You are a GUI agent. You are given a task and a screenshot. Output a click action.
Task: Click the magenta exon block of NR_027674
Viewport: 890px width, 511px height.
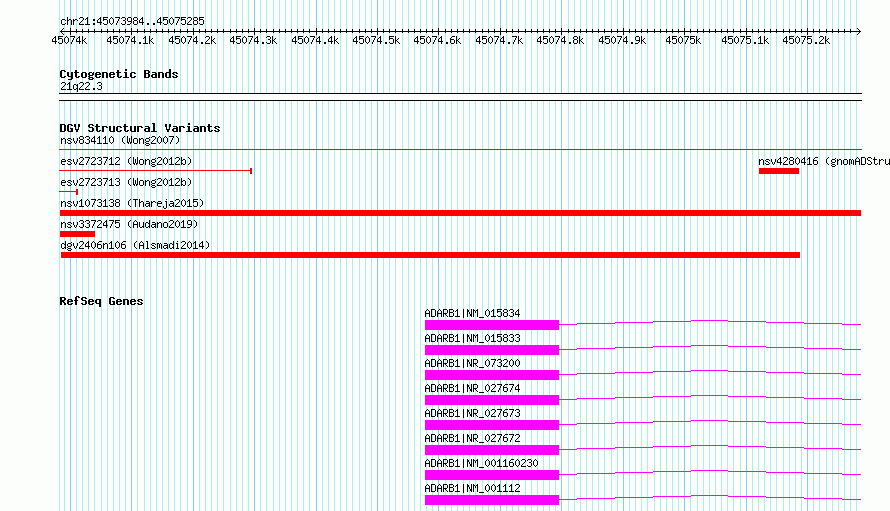[x=492, y=400]
